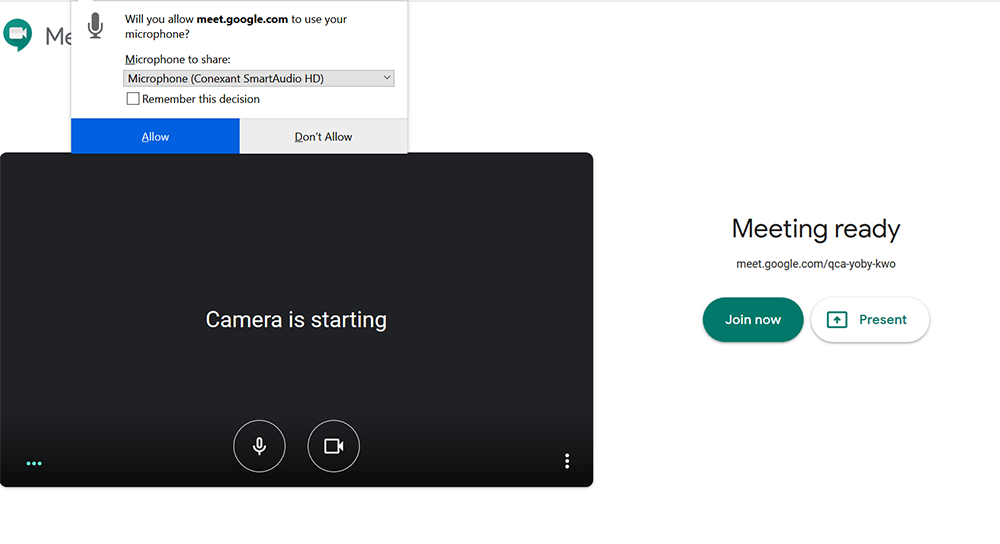Viewport: 1000px width, 544px height.
Task: Click the Microphone to share label
Action: (x=178, y=59)
